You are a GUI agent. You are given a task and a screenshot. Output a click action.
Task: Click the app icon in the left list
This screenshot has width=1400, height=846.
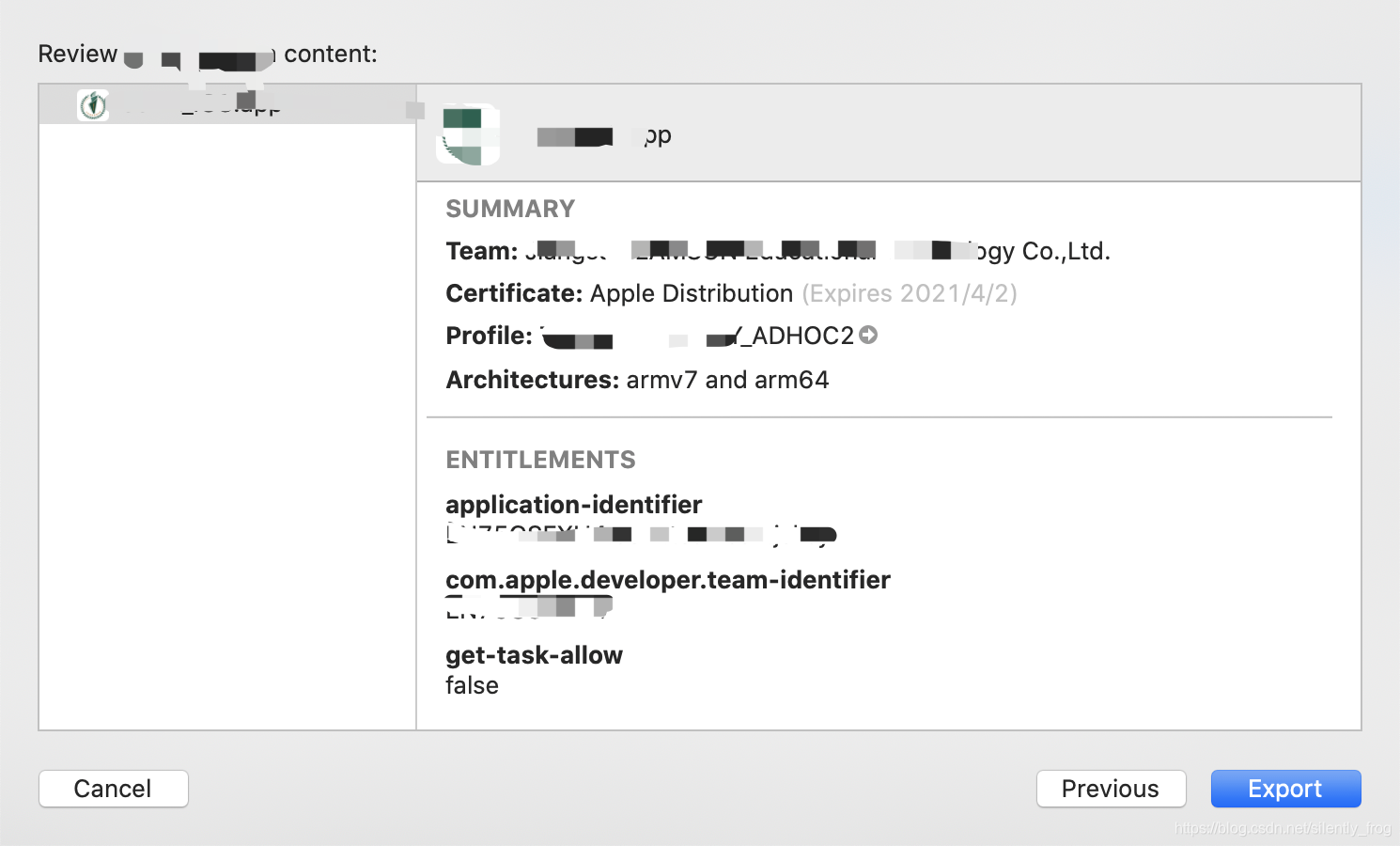click(93, 105)
